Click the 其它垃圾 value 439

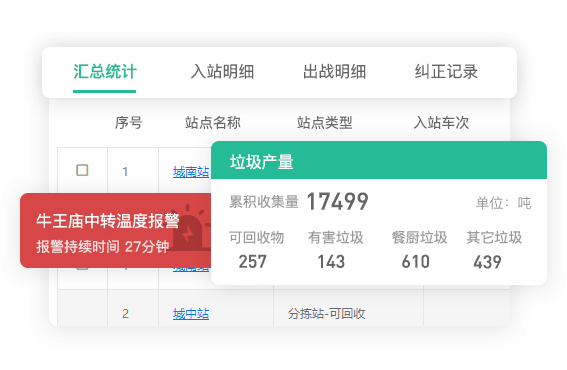[x=487, y=262]
